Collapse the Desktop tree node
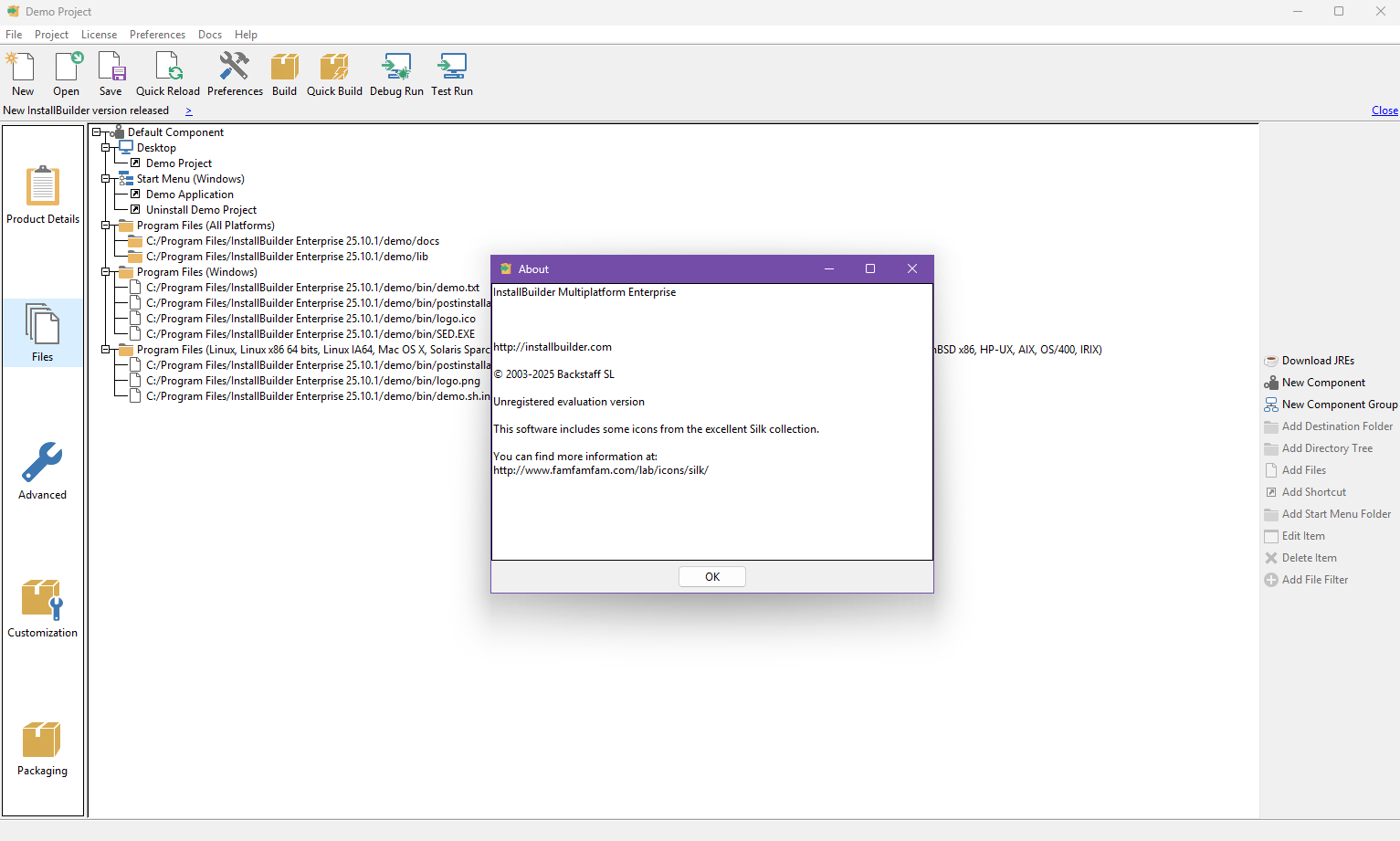1400x841 pixels. tap(106, 148)
